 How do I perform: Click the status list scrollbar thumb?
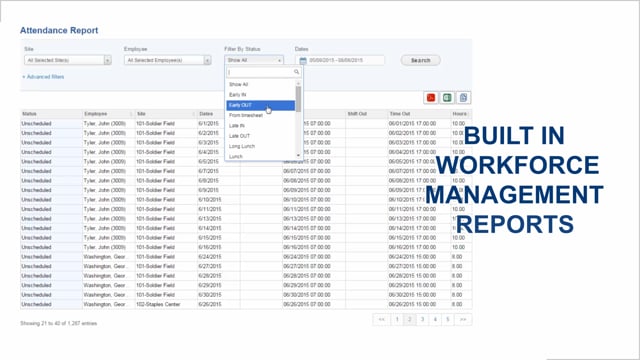tap(298, 99)
